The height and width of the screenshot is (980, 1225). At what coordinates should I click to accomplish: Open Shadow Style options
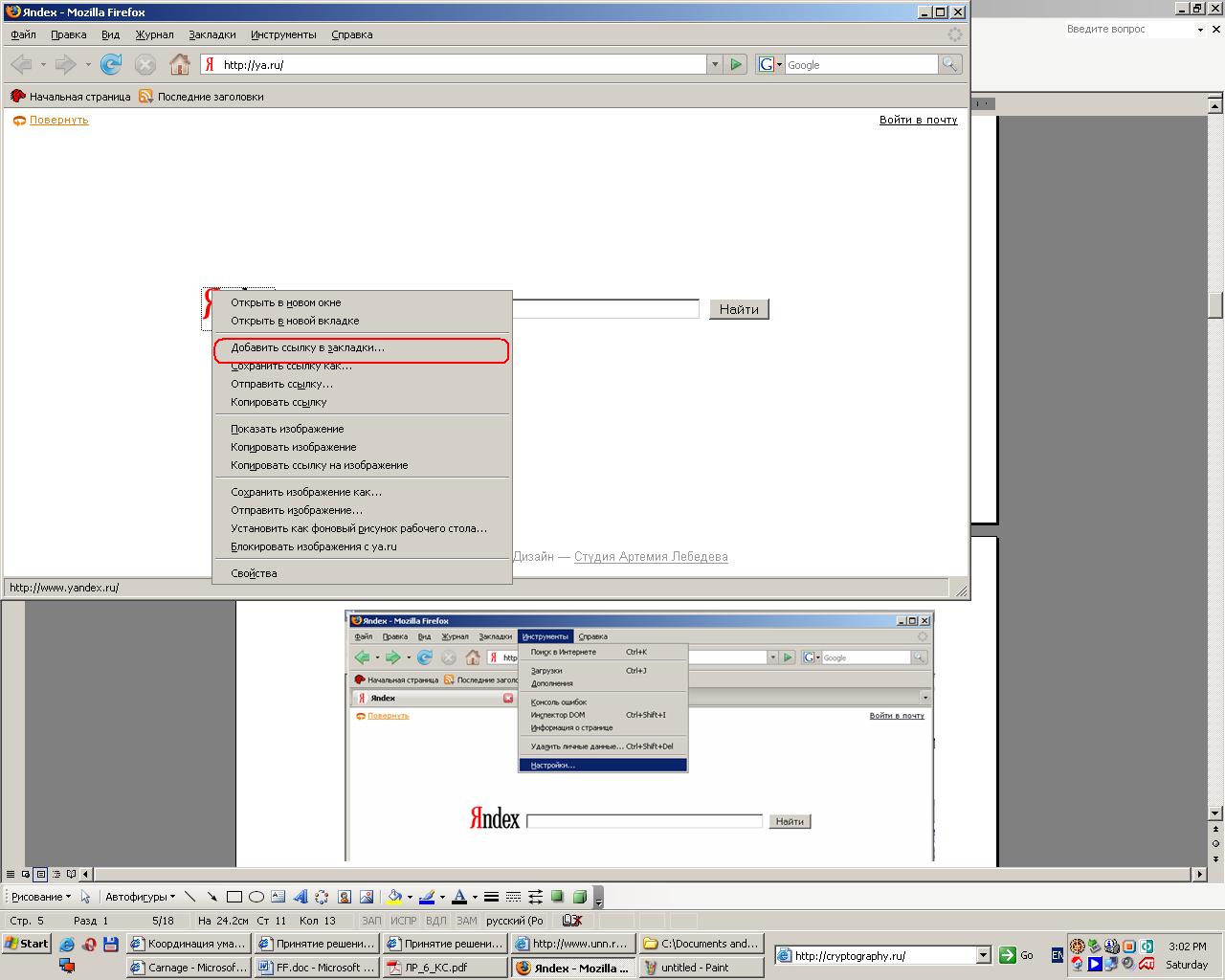click(x=557, y=897)
